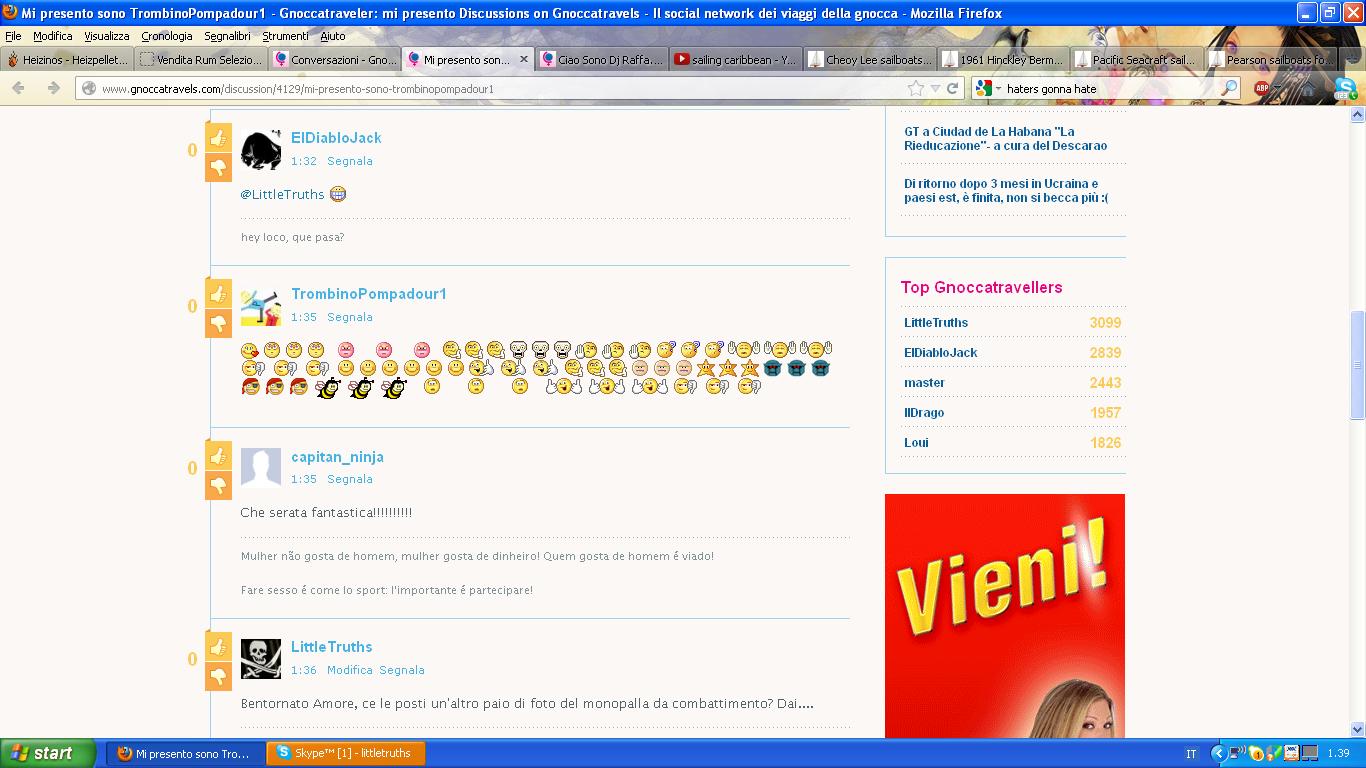Click Segnala under capitan_ninja's post
The image size is (1366, 768).
click(x=350, y=479)
